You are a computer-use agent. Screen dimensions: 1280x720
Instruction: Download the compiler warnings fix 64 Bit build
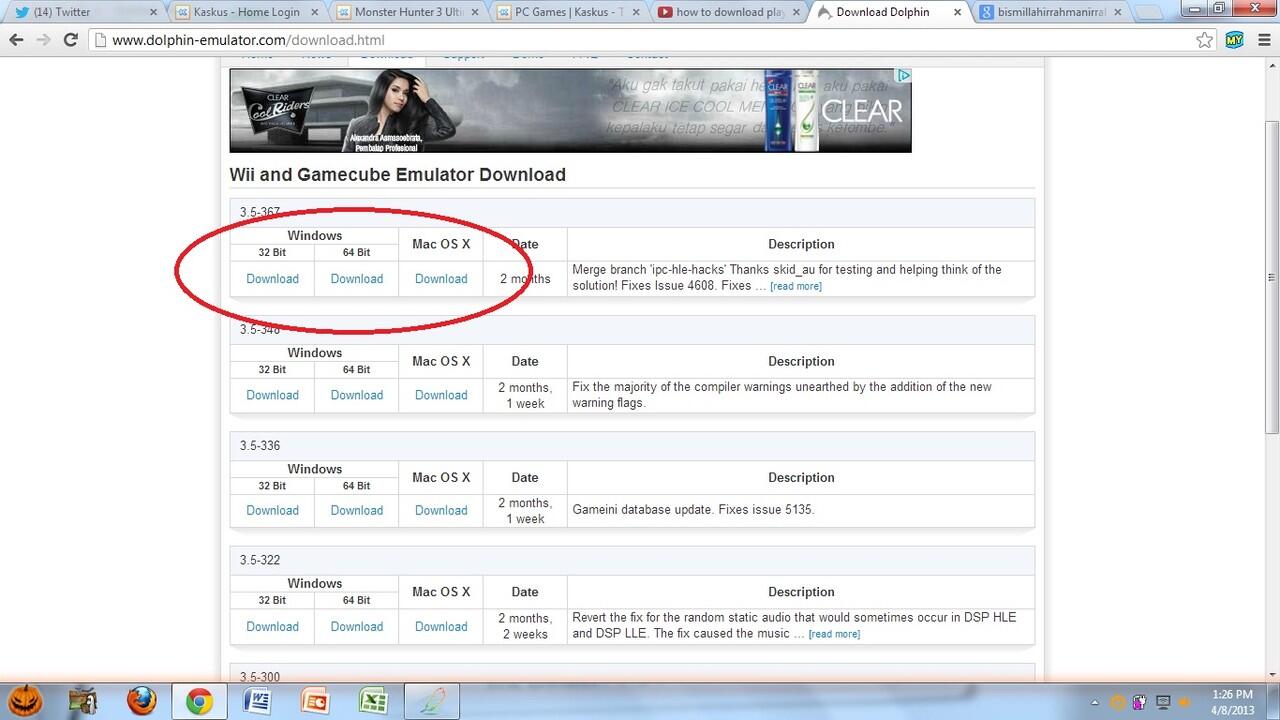[357, 395]
